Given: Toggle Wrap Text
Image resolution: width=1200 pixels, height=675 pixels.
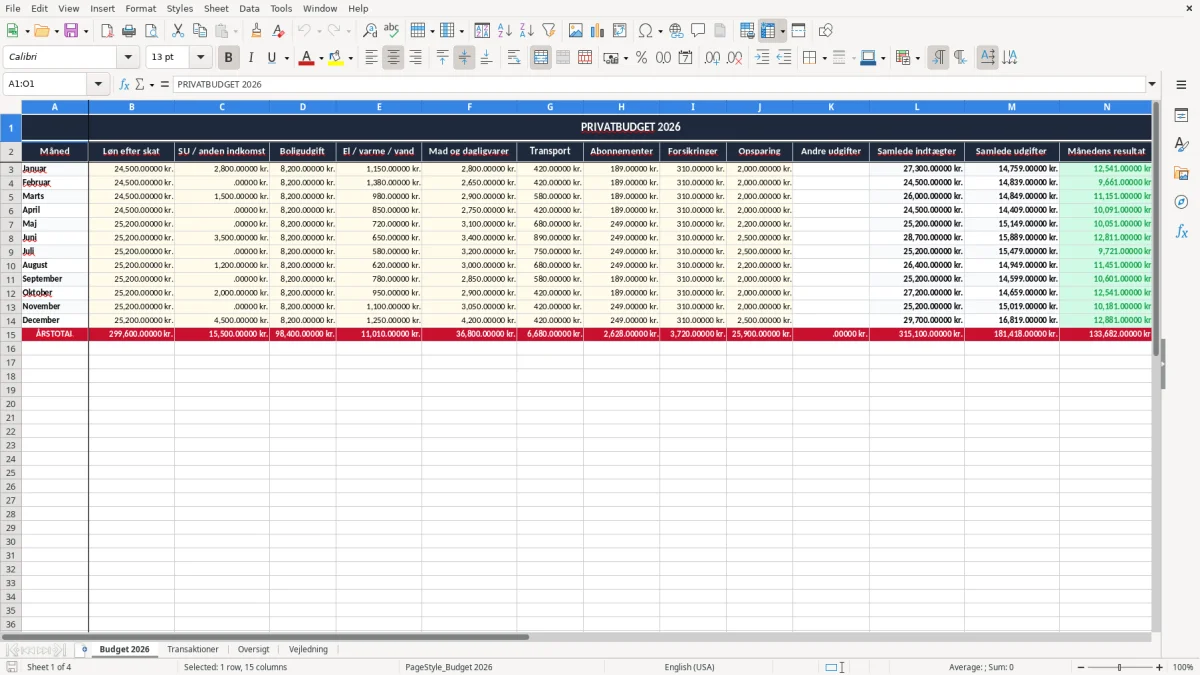Looking at the screenshot, I should (x=514, y=58).
